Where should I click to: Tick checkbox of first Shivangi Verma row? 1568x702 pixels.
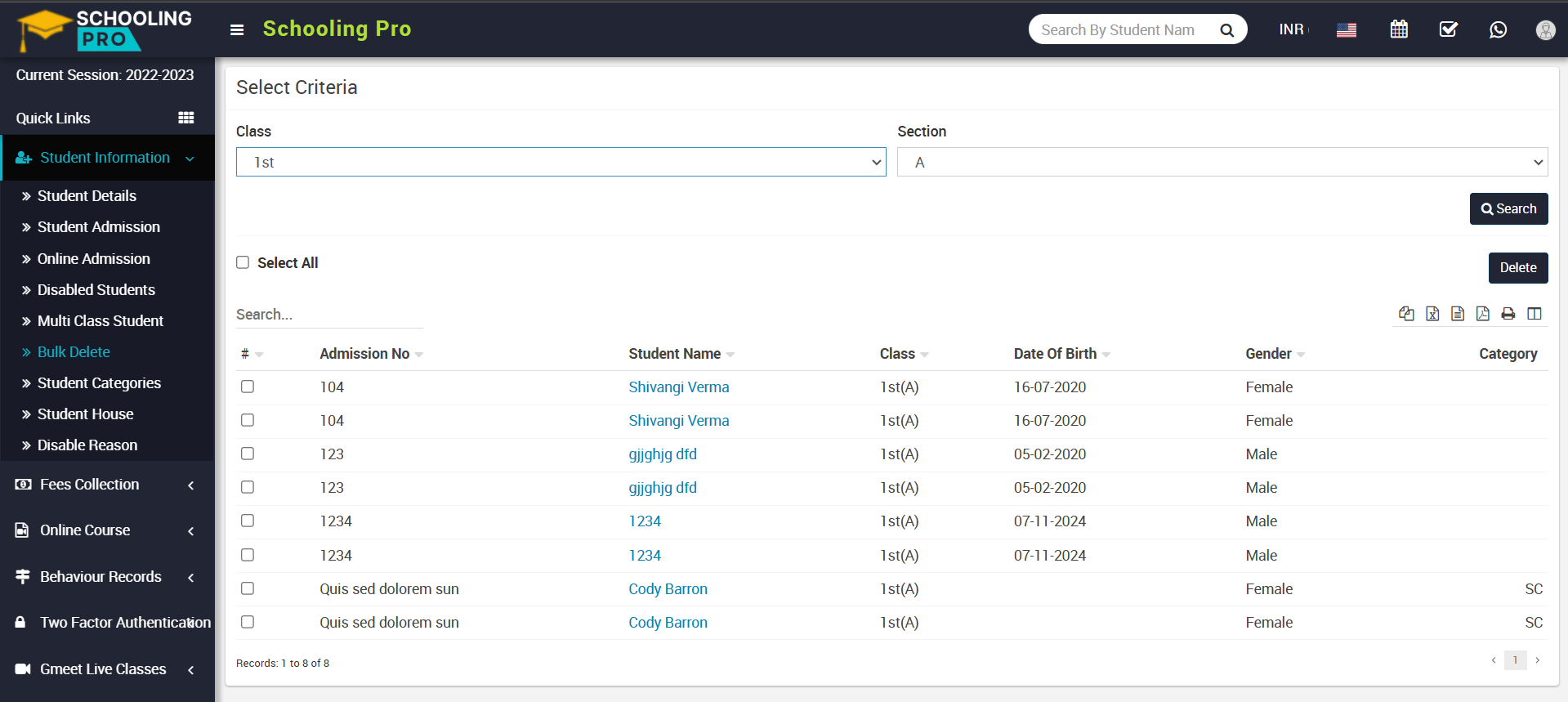[x=248, y=387]
